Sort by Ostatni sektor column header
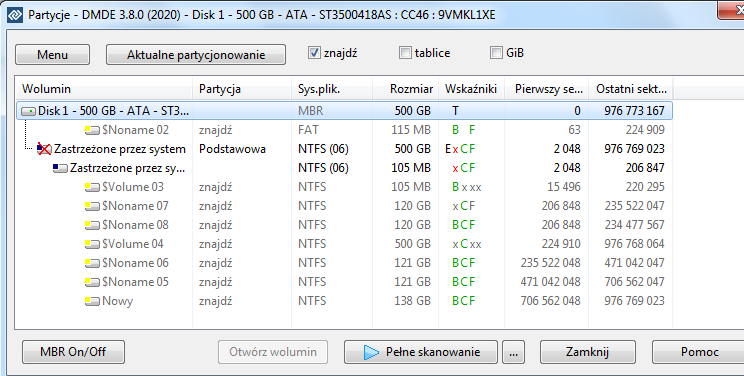This screenshot has height=376, width=744. (631, 89)
